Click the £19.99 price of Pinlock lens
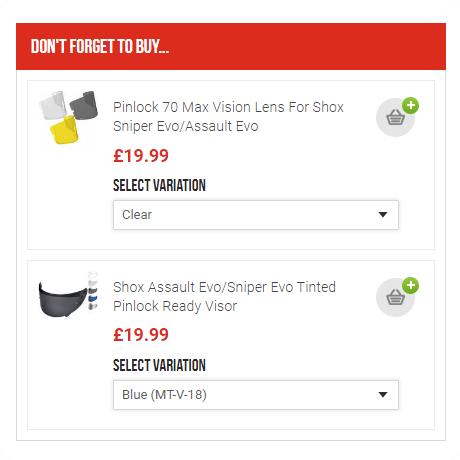This screenshot has height=460, width=460. point(141,156)
